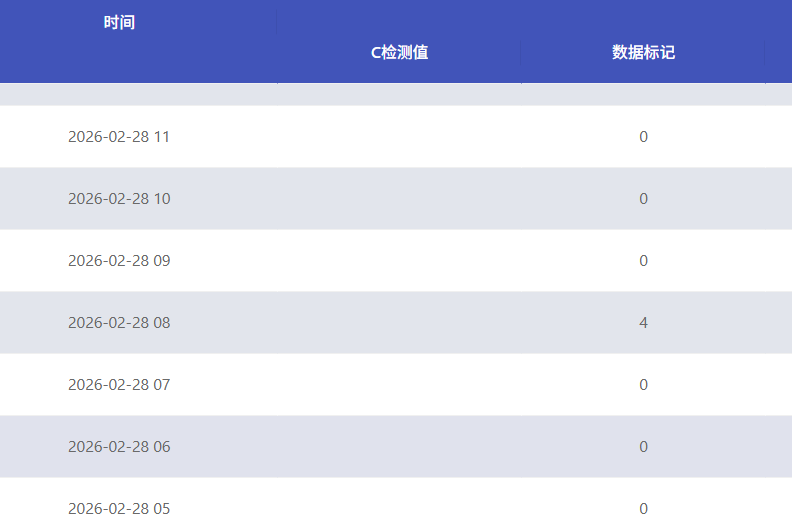Click 数据标记 value 0 in 2026-02-28 10 row
The width and height of the screenshot is (792, 530).
coord(643,199)
